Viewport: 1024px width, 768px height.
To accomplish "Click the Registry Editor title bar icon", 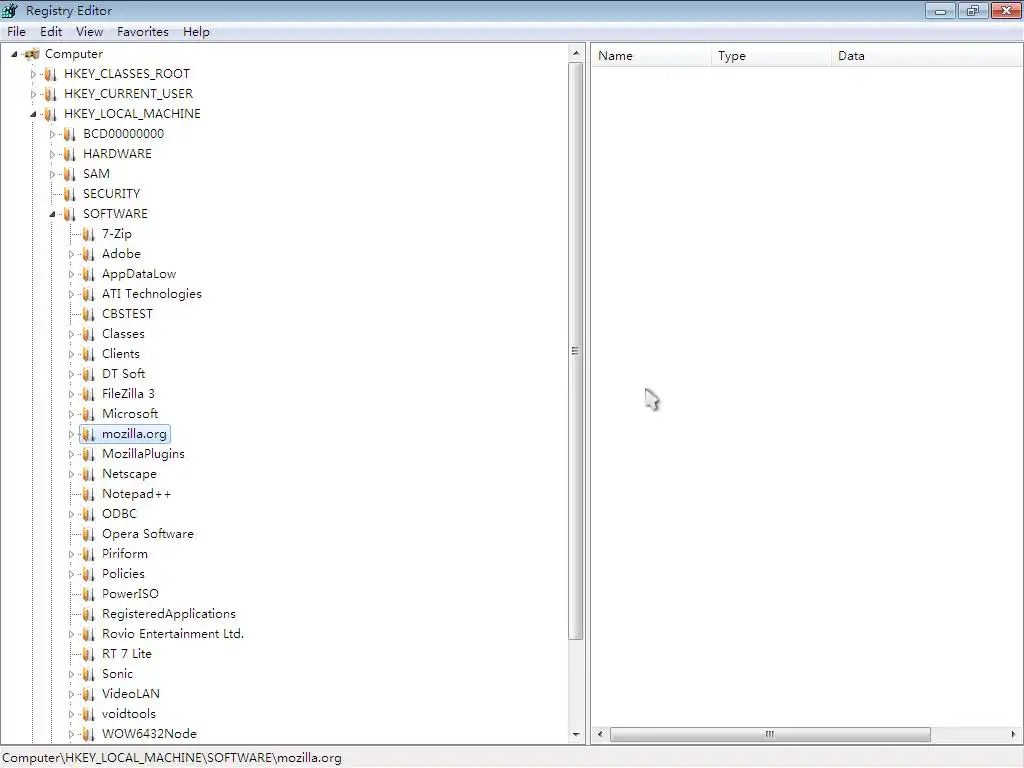I will click(10, 10).
